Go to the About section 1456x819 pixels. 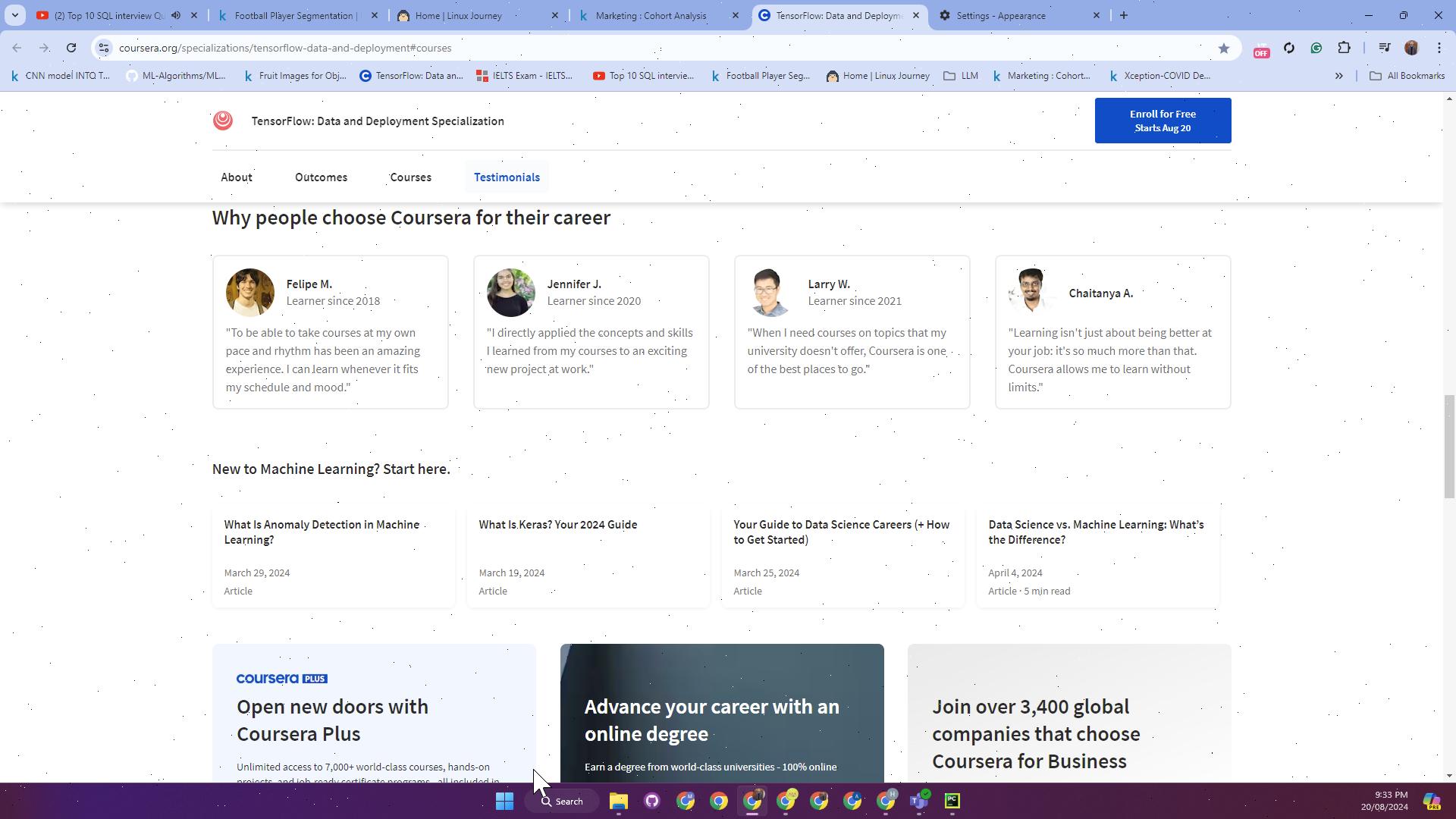click(237, 177)
